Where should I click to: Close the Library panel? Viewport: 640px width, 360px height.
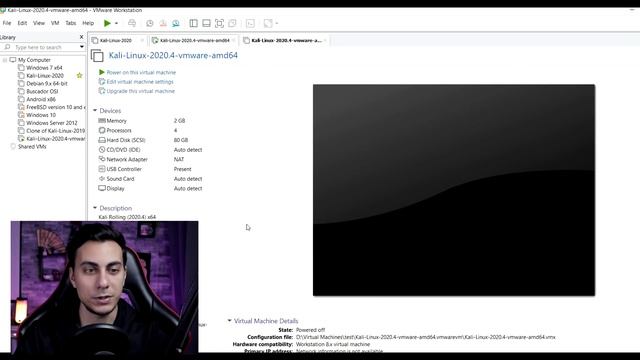(x=81, y=37)
